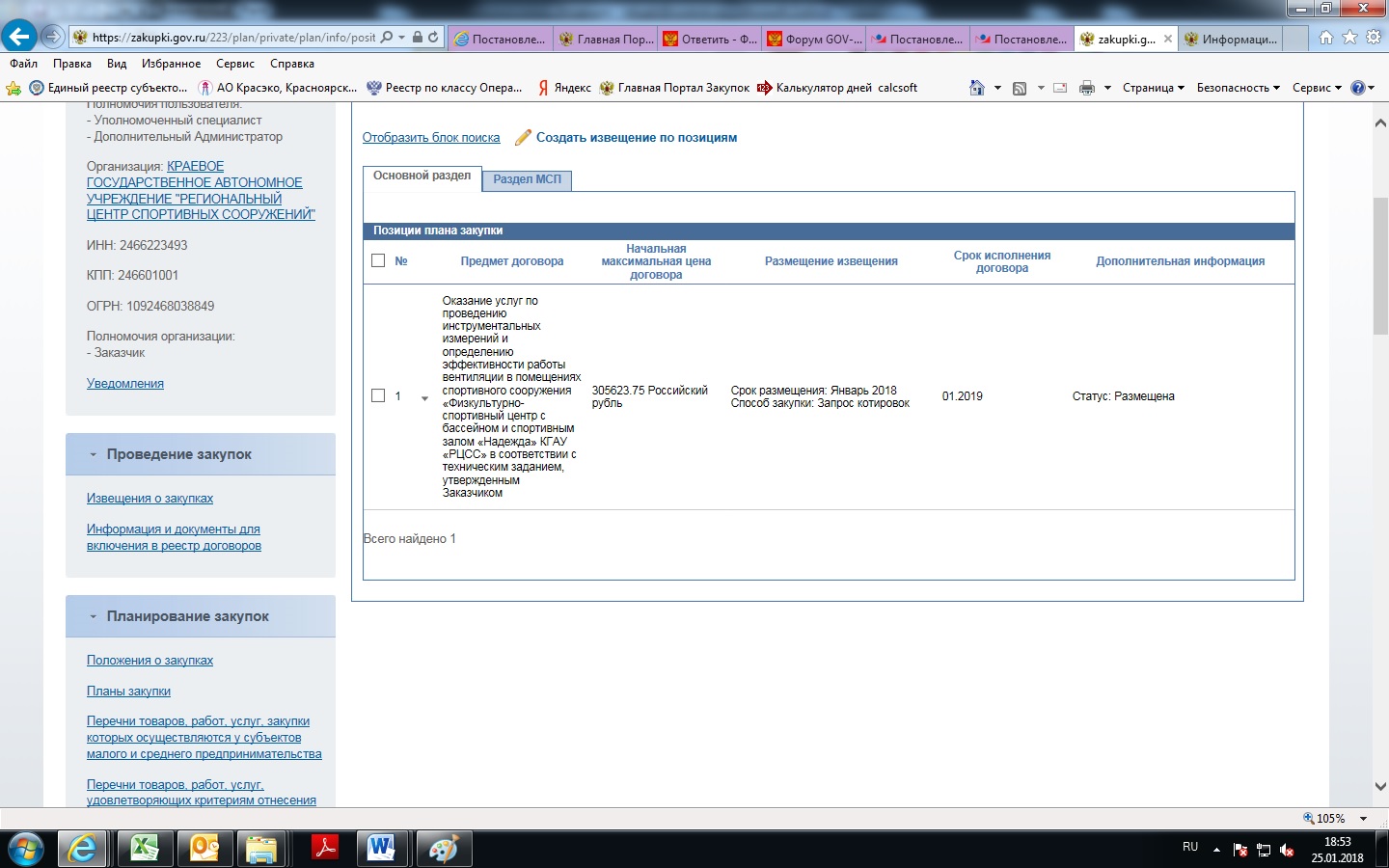Launch Excel from the taskbar

click(144, 849)
